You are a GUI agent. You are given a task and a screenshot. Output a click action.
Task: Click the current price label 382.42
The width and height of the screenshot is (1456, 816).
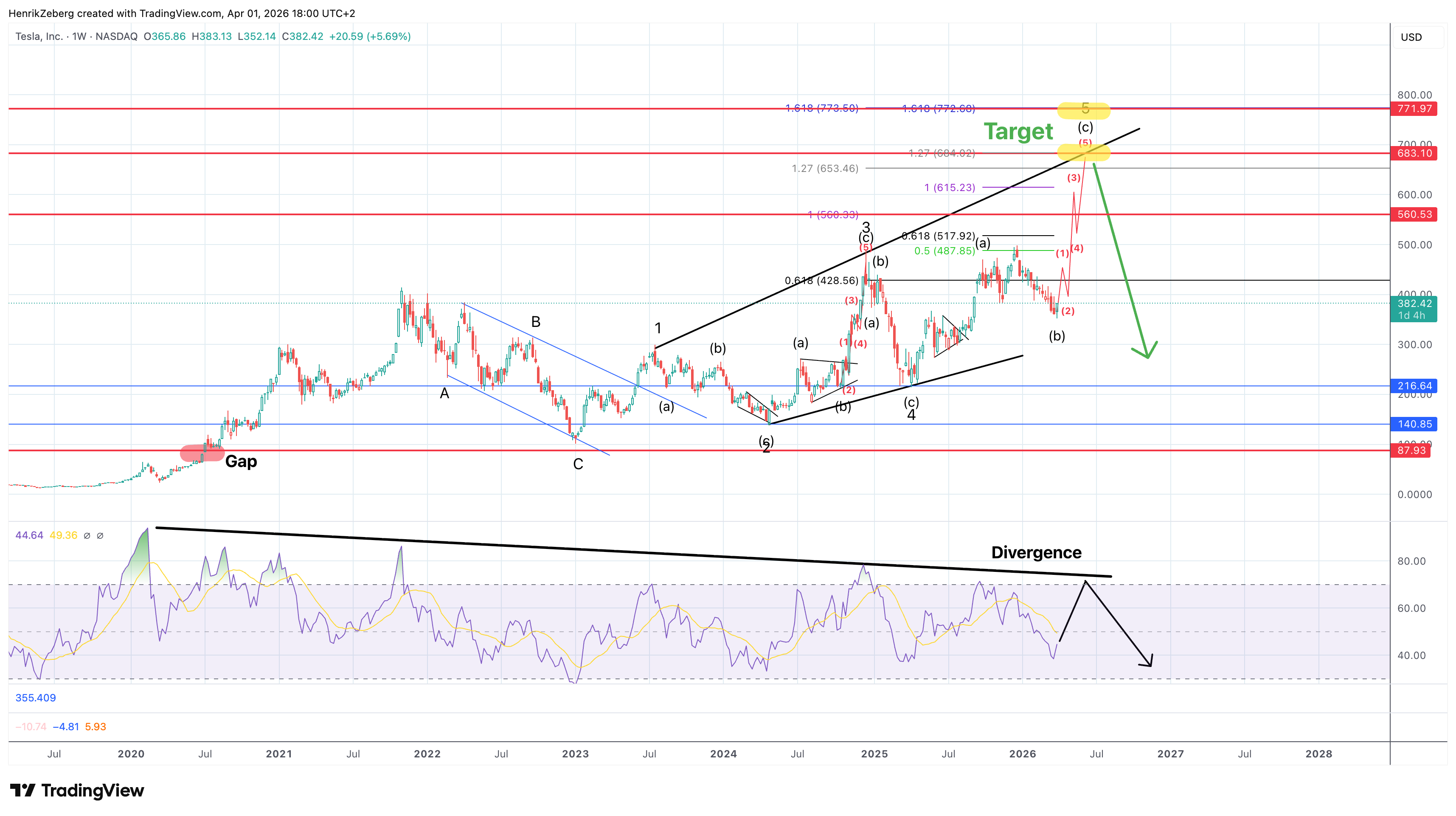(1414, 304)
